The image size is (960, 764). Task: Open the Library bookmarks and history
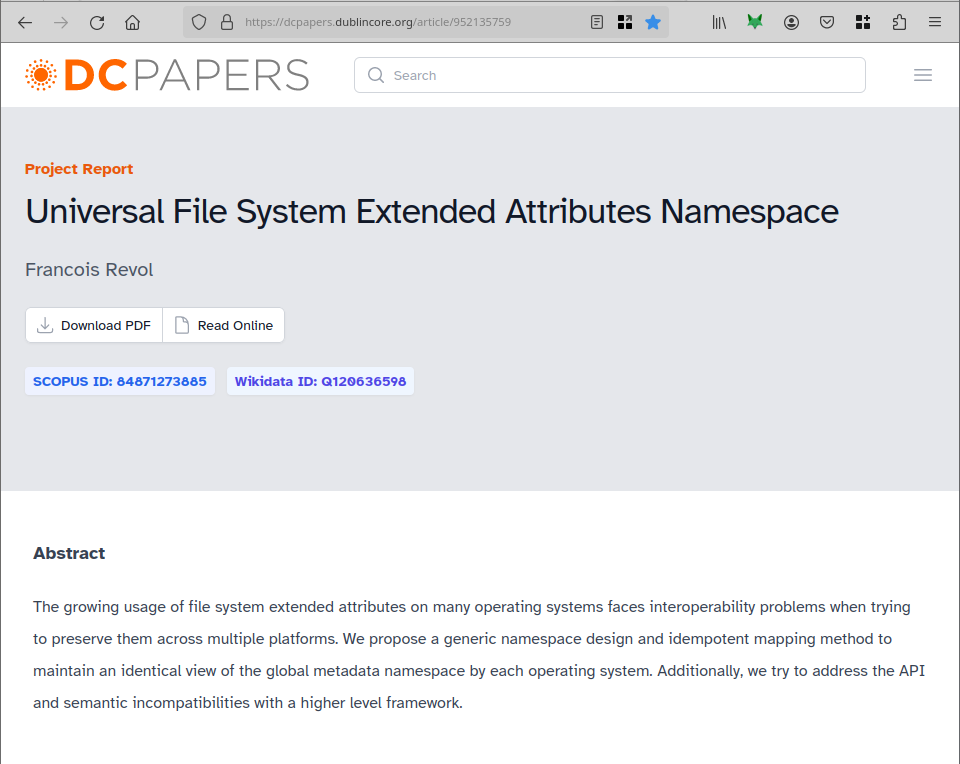coord(719,22)
